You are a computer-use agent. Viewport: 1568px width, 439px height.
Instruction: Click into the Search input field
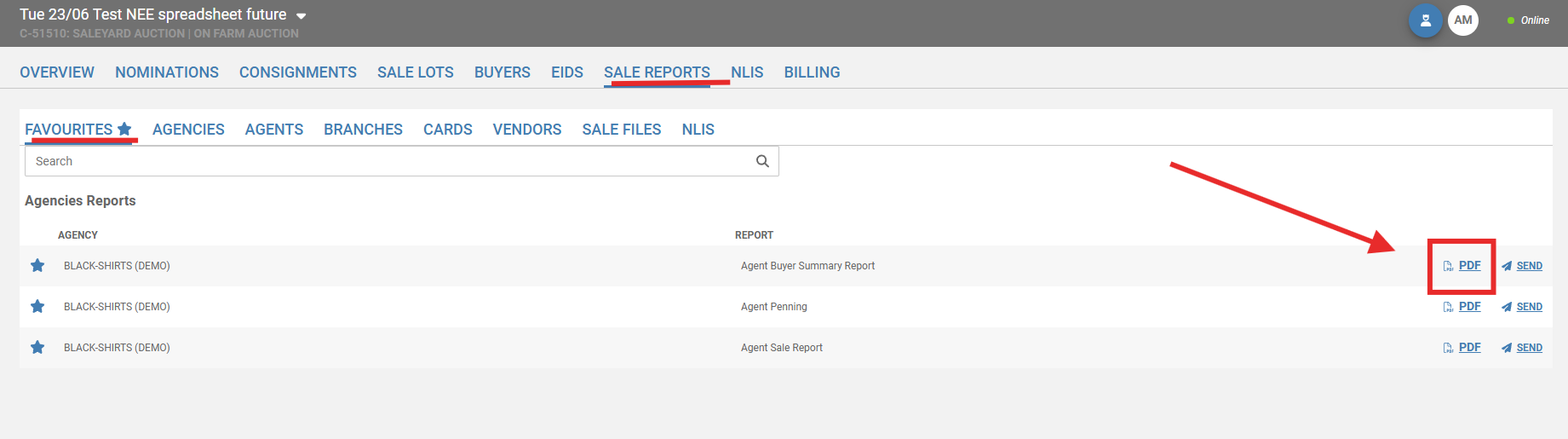(383, 161)
